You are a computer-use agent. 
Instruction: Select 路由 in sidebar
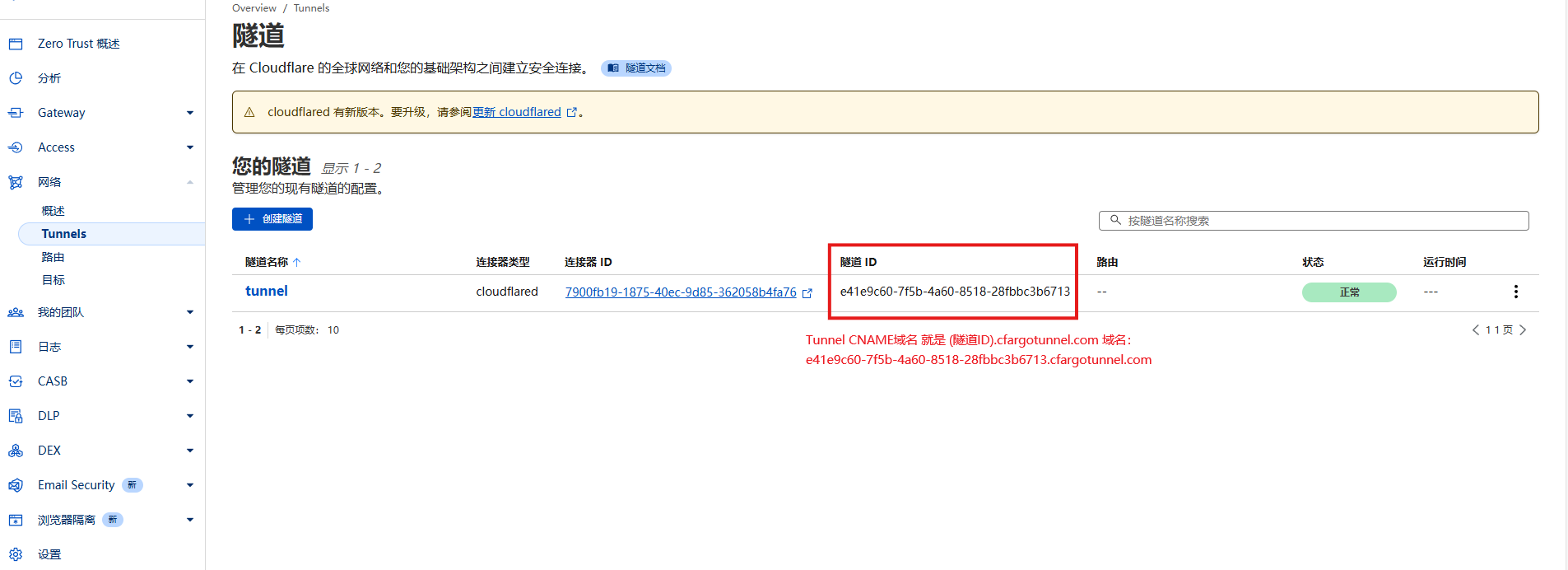tap(53, 257)
